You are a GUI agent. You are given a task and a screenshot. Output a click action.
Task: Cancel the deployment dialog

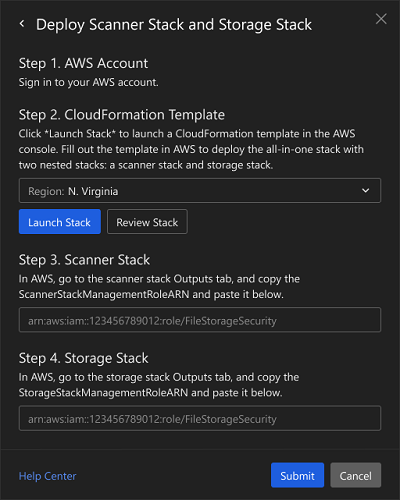(x=355, y=475)
